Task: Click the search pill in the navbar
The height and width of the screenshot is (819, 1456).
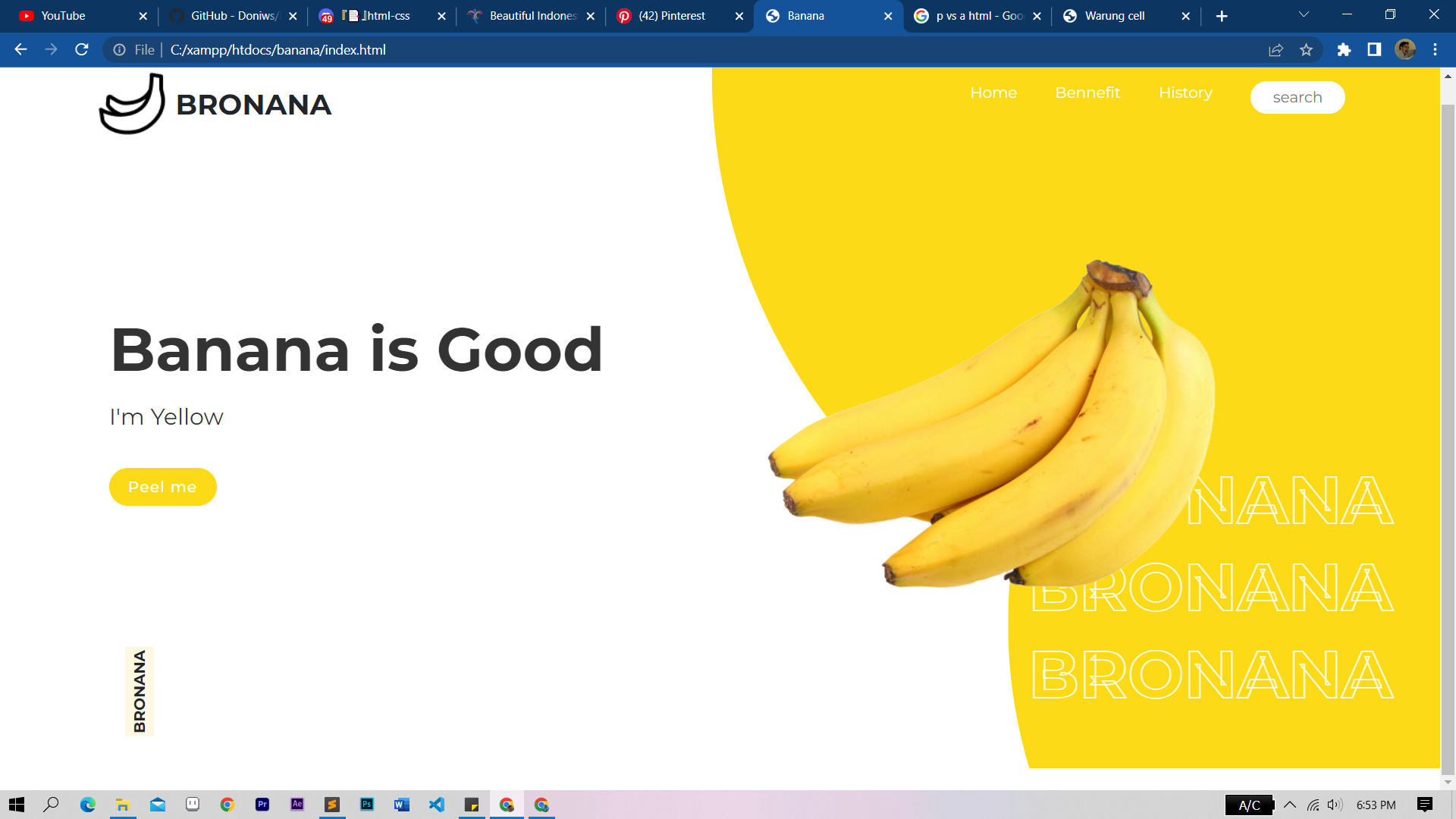Action: (1297, 97)
